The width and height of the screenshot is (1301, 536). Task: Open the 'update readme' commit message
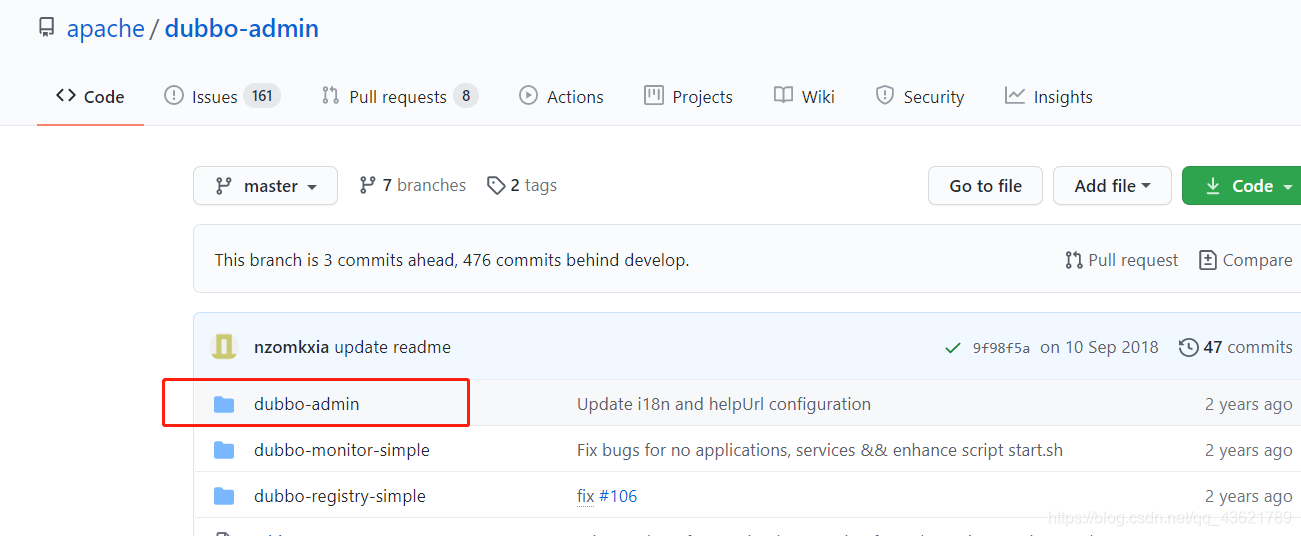click(392, 347)
